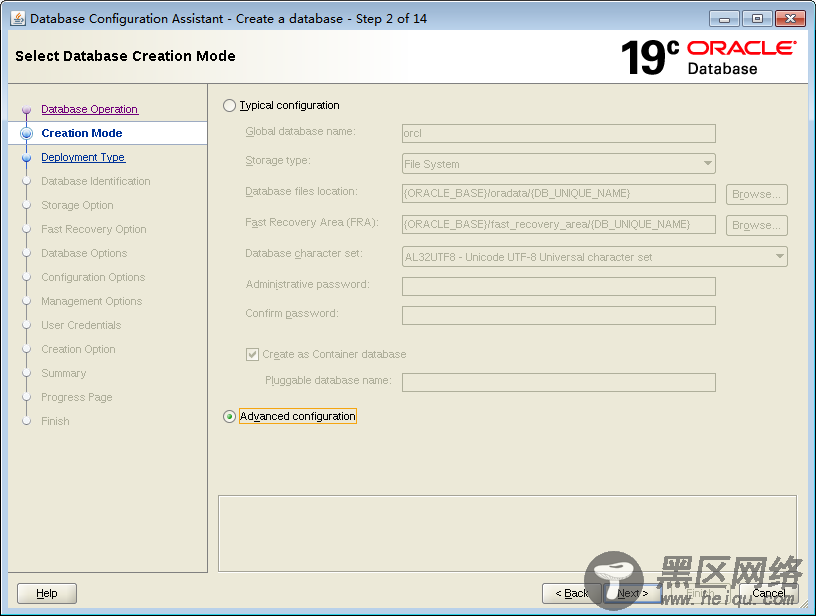
Task: Click the Fast Recovery Area field
Action: 558,224
